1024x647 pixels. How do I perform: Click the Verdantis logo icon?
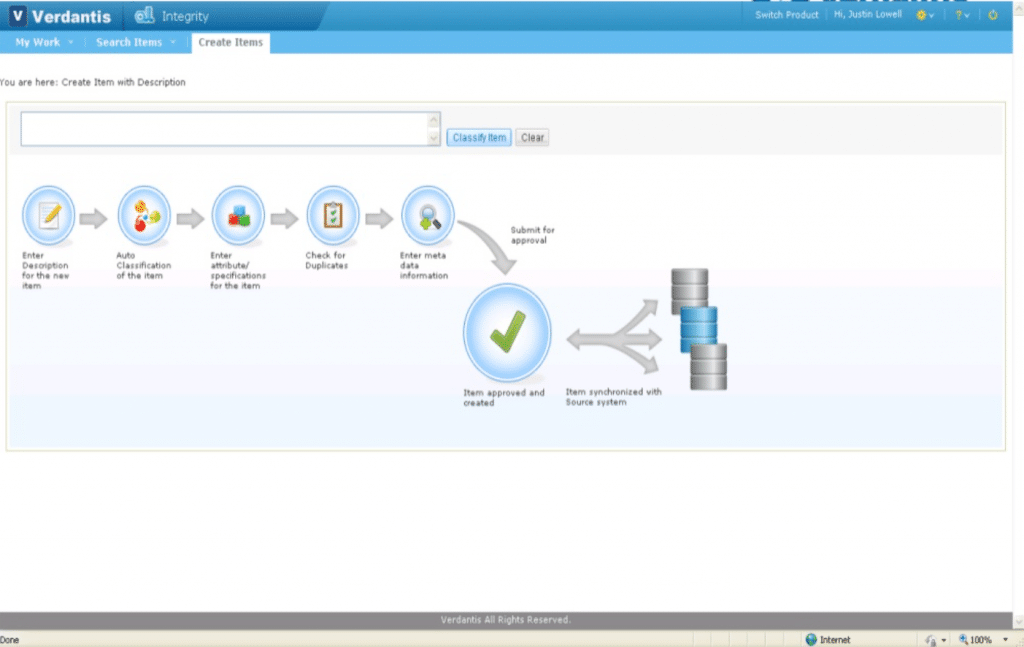click(17, 15)
